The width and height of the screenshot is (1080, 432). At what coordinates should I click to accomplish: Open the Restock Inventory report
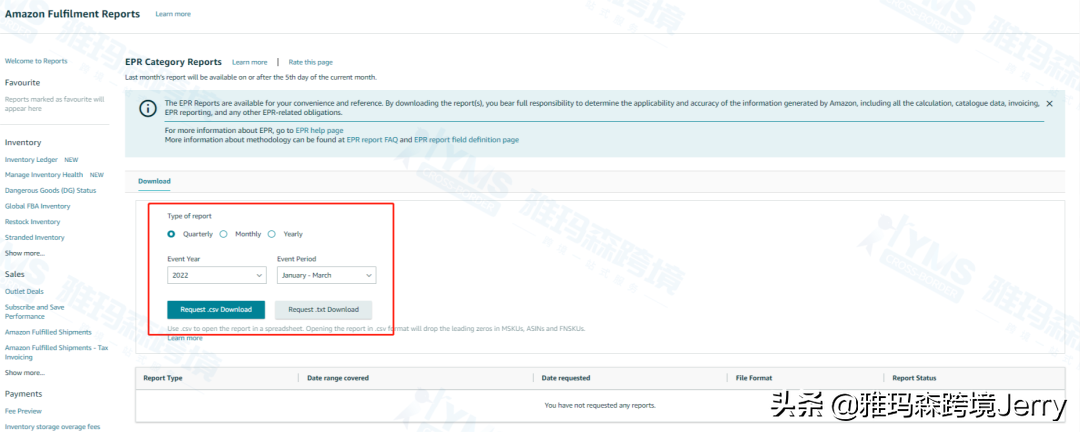32,222
